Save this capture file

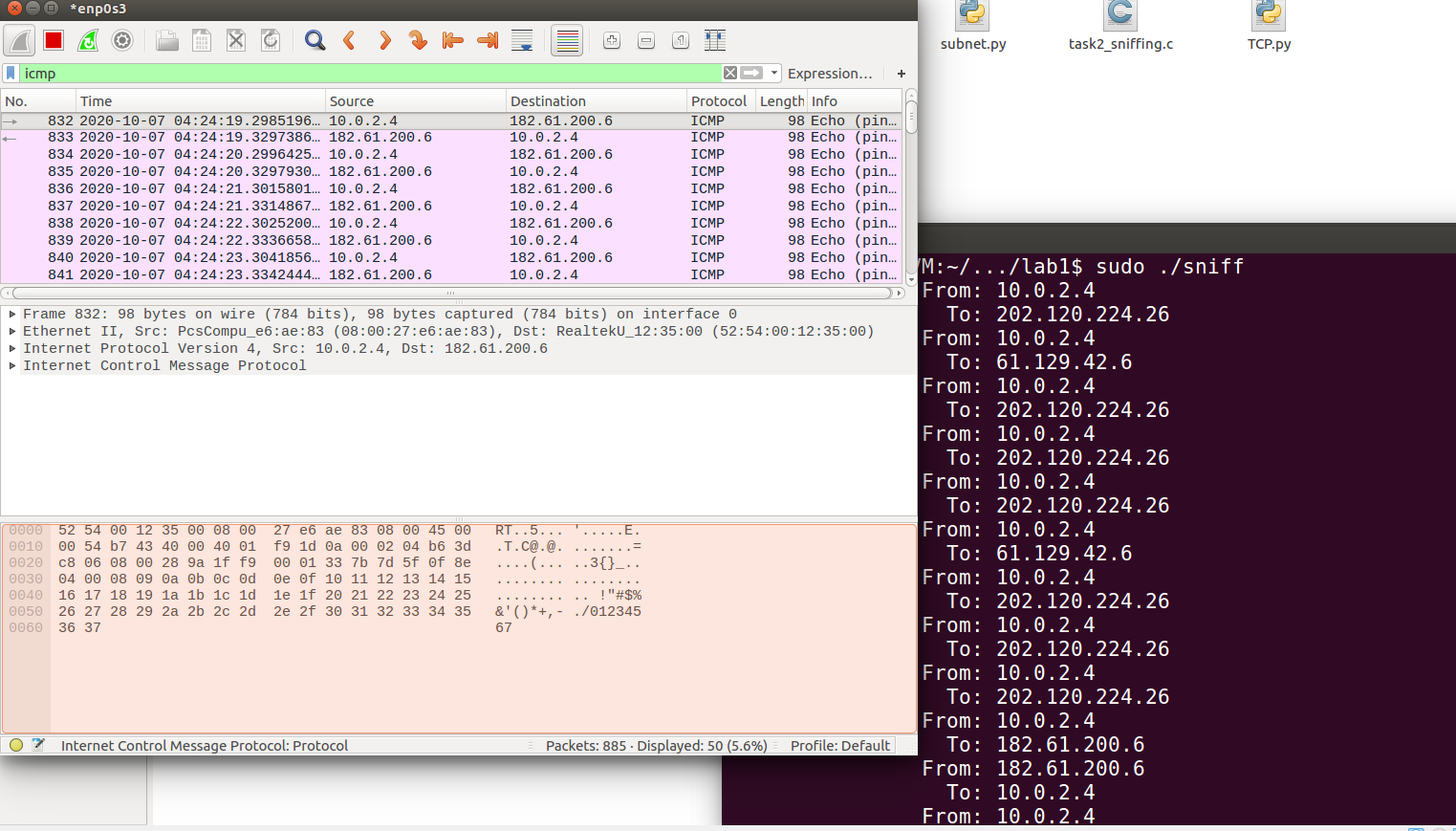click(x=202, y=40)
